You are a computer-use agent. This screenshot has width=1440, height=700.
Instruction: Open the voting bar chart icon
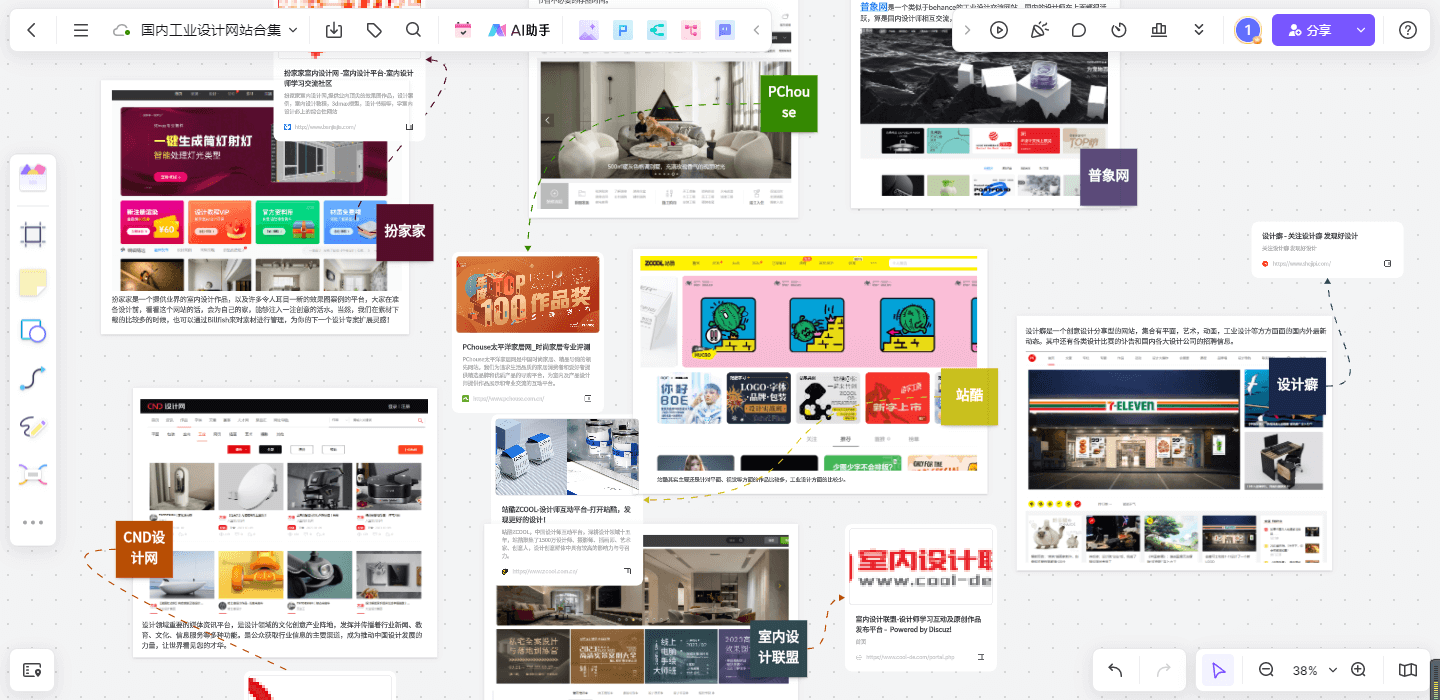1159,30
